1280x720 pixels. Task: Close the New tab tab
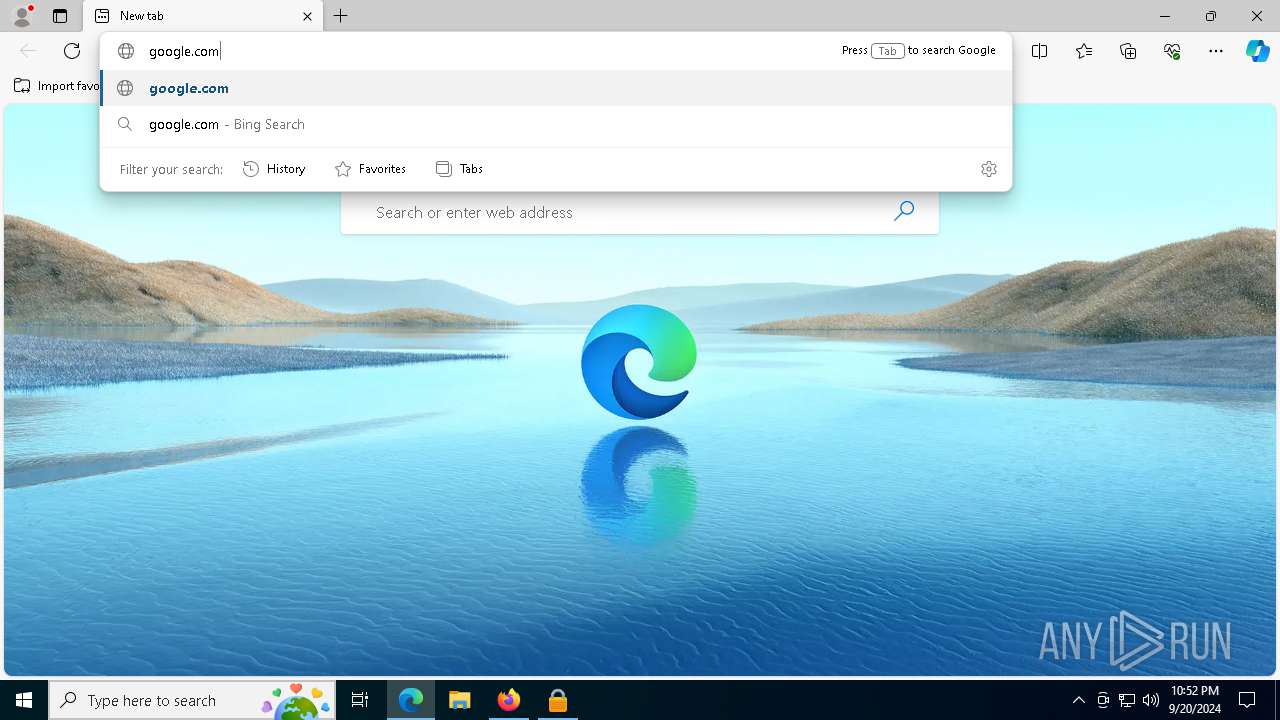coord(307,16)
